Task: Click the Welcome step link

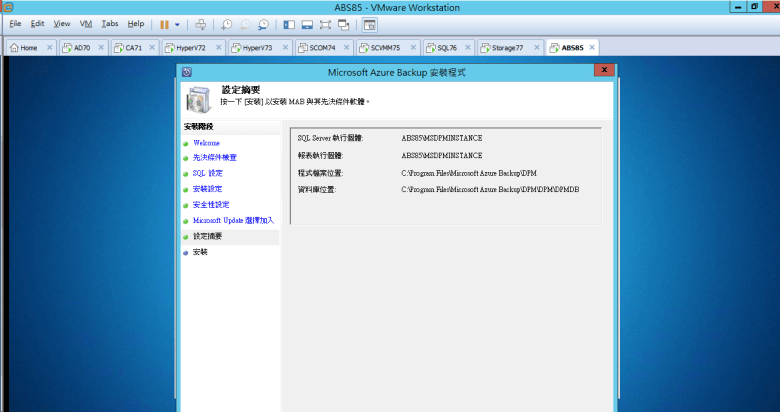Action: point(206,143)
